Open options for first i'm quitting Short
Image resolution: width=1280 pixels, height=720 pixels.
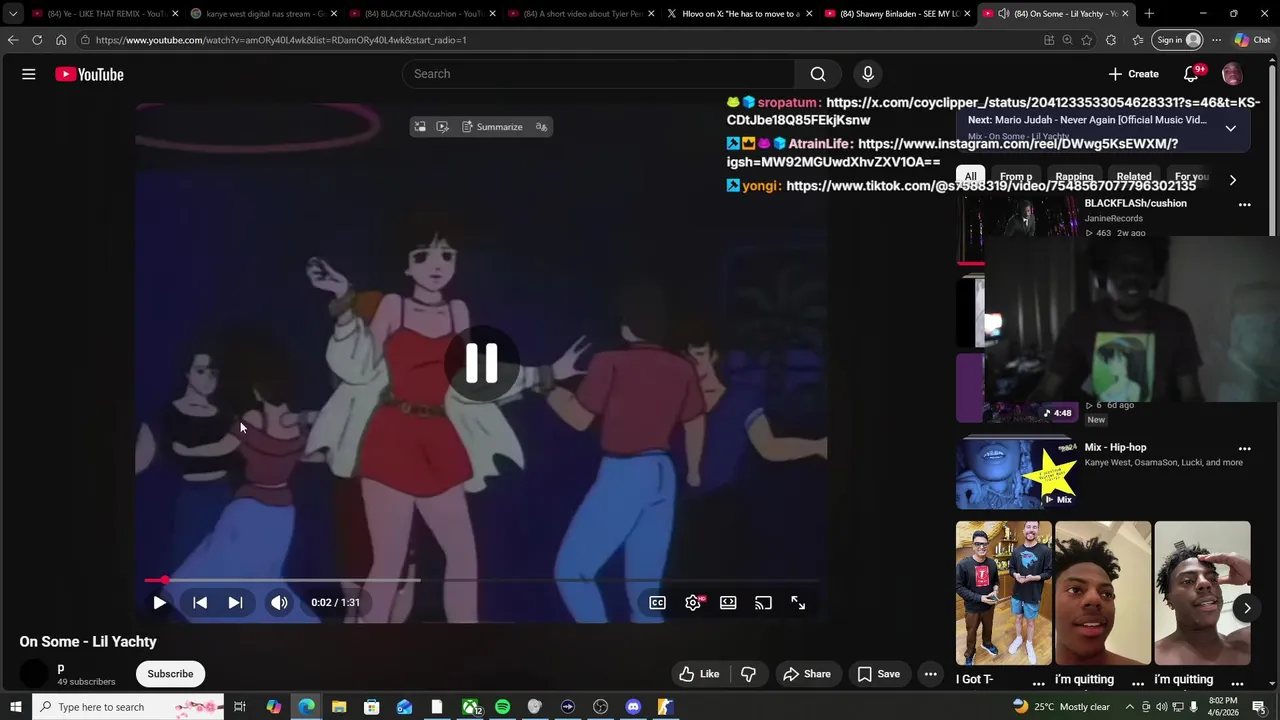point(1138,683)
